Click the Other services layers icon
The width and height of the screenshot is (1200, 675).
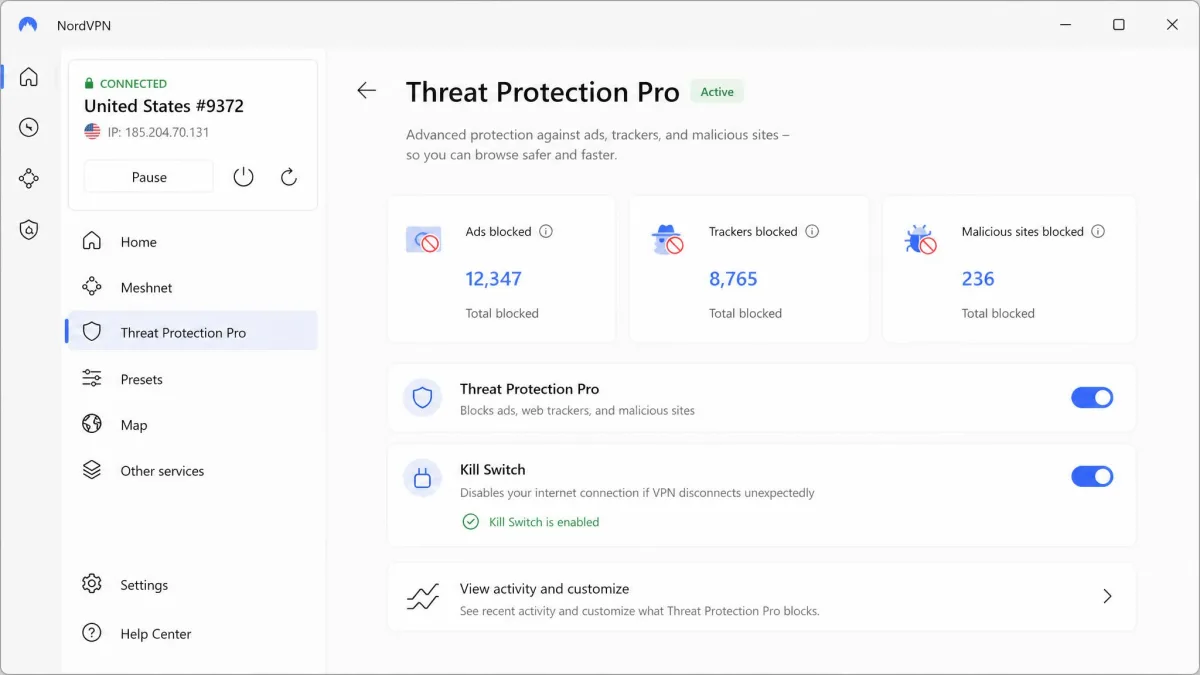click(92, 470)
